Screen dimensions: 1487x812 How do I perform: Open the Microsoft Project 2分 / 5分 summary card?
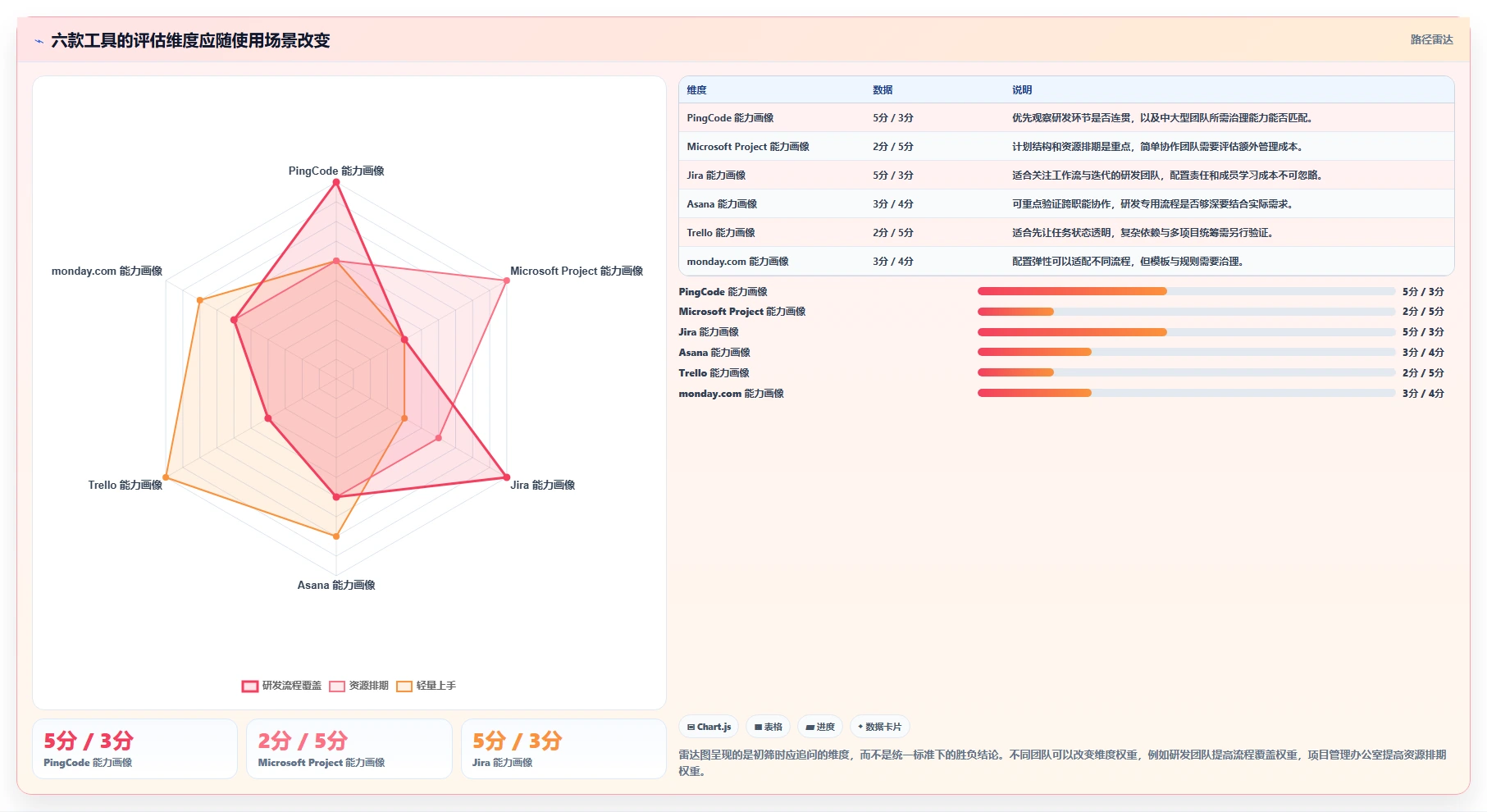(349, 749)
